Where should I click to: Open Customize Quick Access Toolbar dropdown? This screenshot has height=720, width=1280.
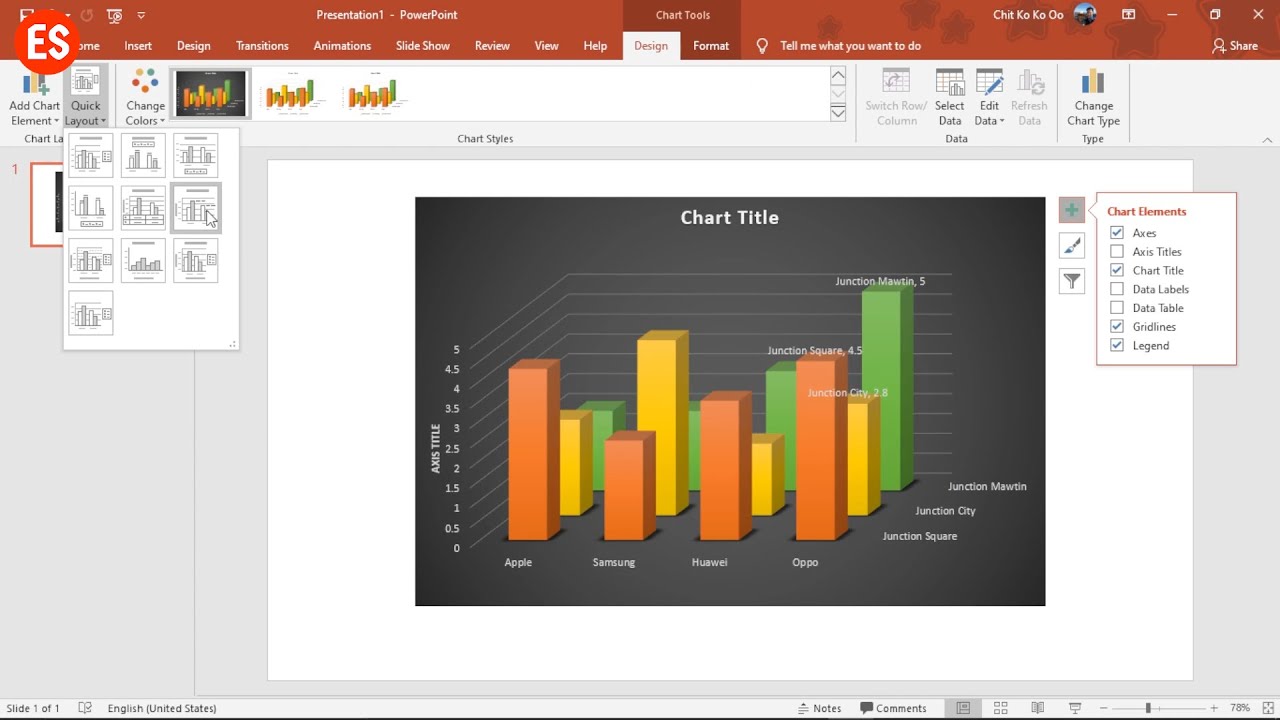pyautogui.click(x=141, y=15)
